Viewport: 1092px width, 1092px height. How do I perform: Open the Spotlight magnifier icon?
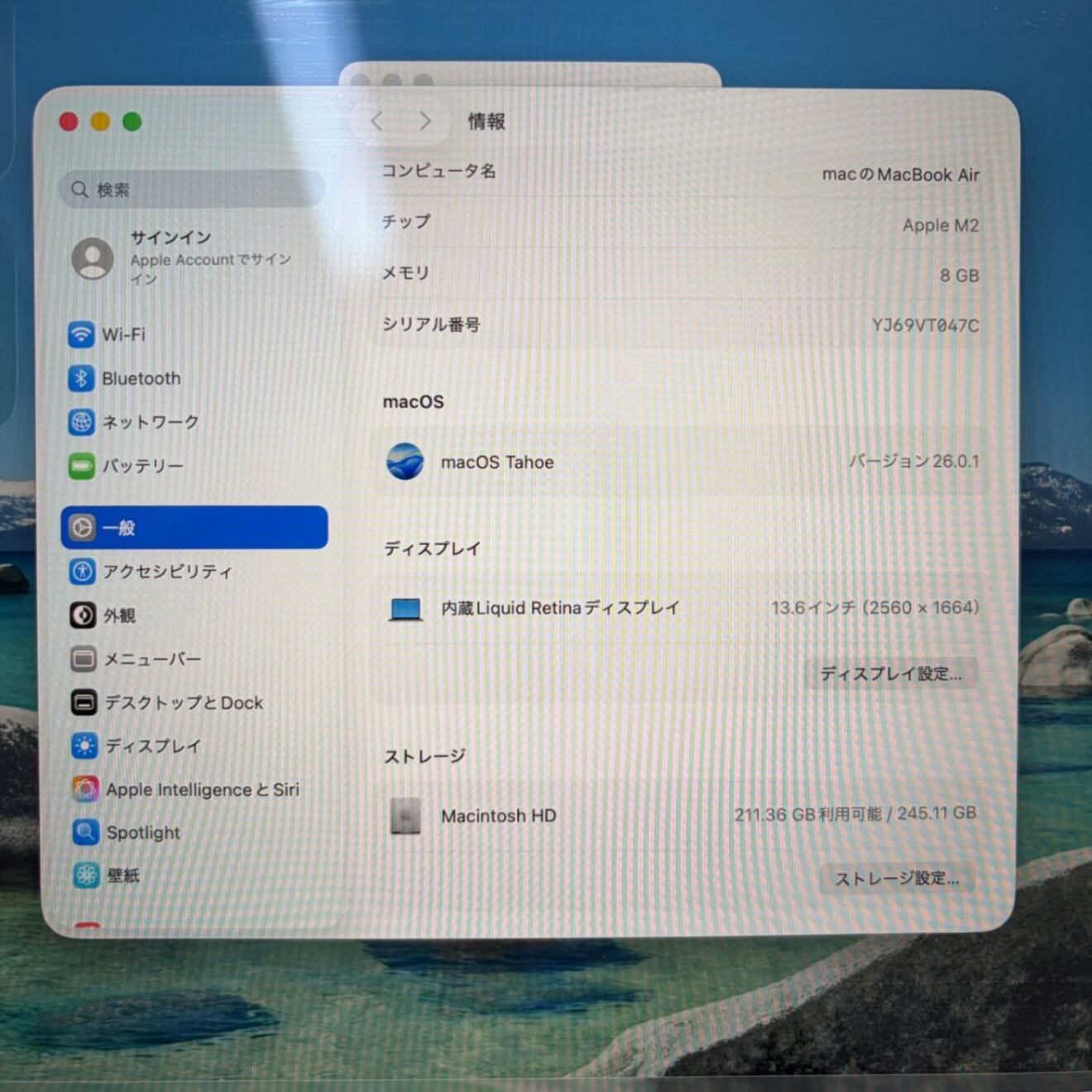pyautogui.click(x=85, y=831)
